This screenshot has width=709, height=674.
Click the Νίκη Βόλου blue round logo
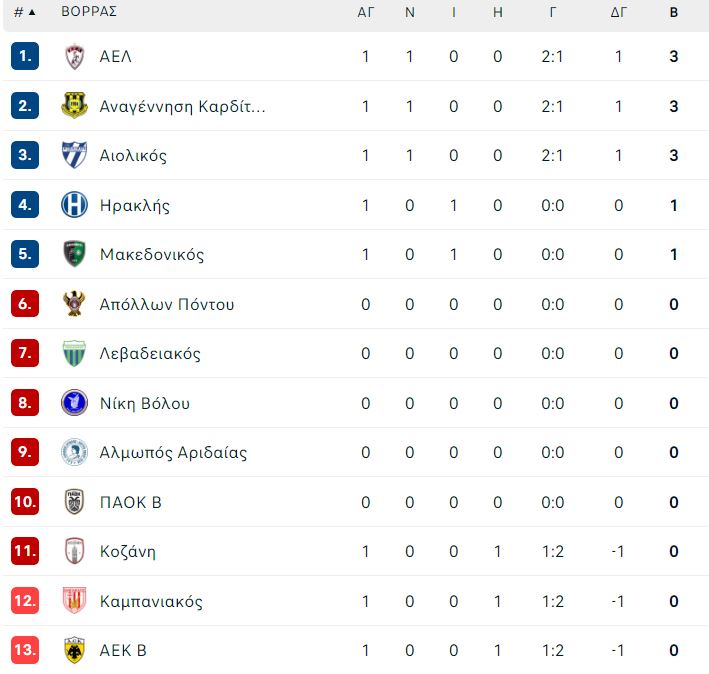[x=75, y=402]
